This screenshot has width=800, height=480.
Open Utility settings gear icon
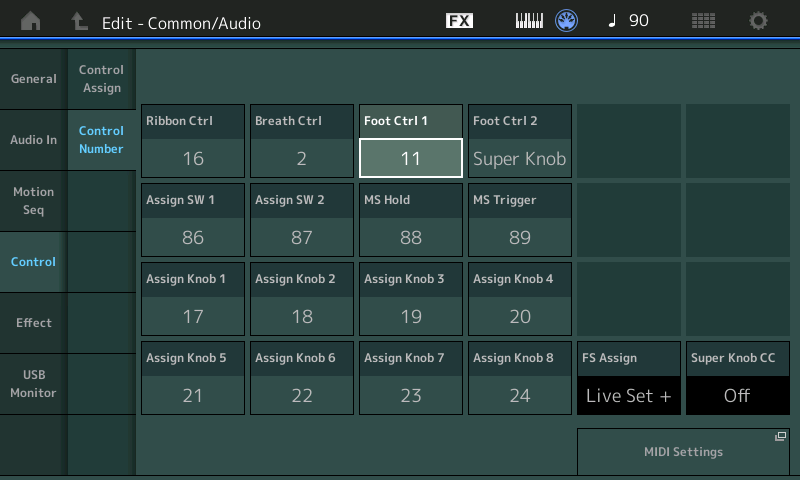pyautogui.click(x=759, y=21)
